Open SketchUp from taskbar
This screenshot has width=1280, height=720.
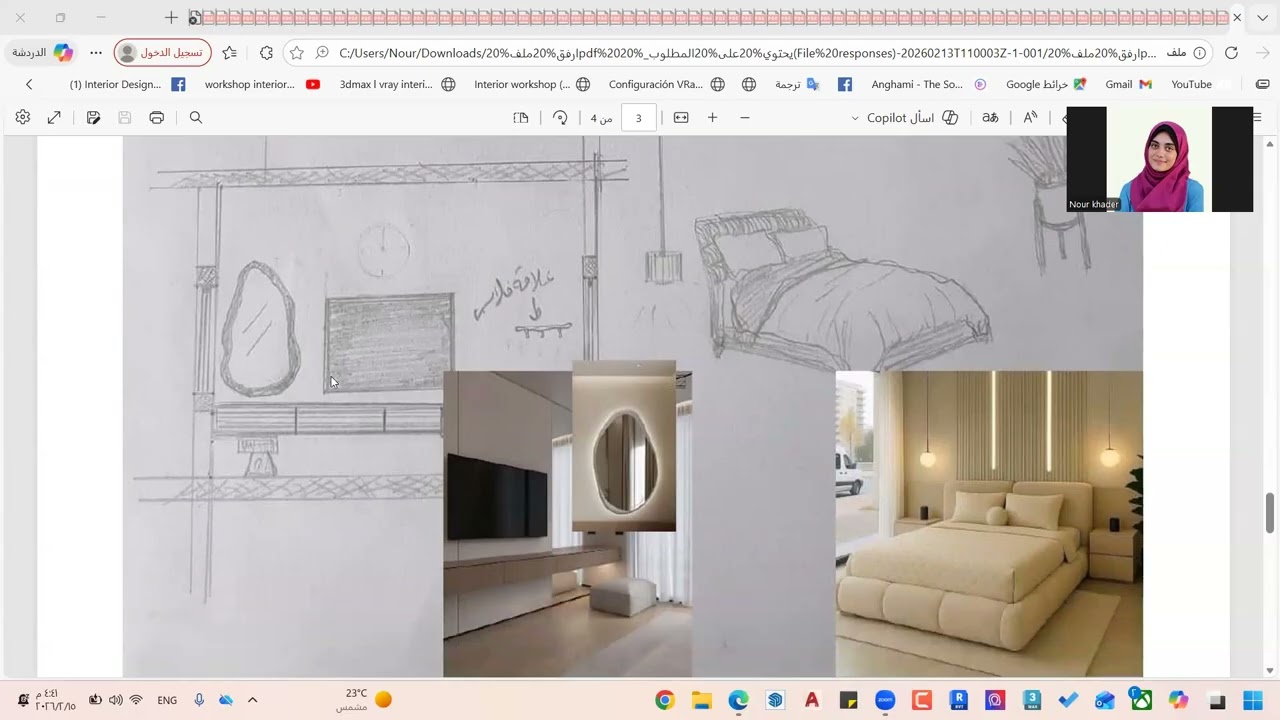tap(775, 700)
